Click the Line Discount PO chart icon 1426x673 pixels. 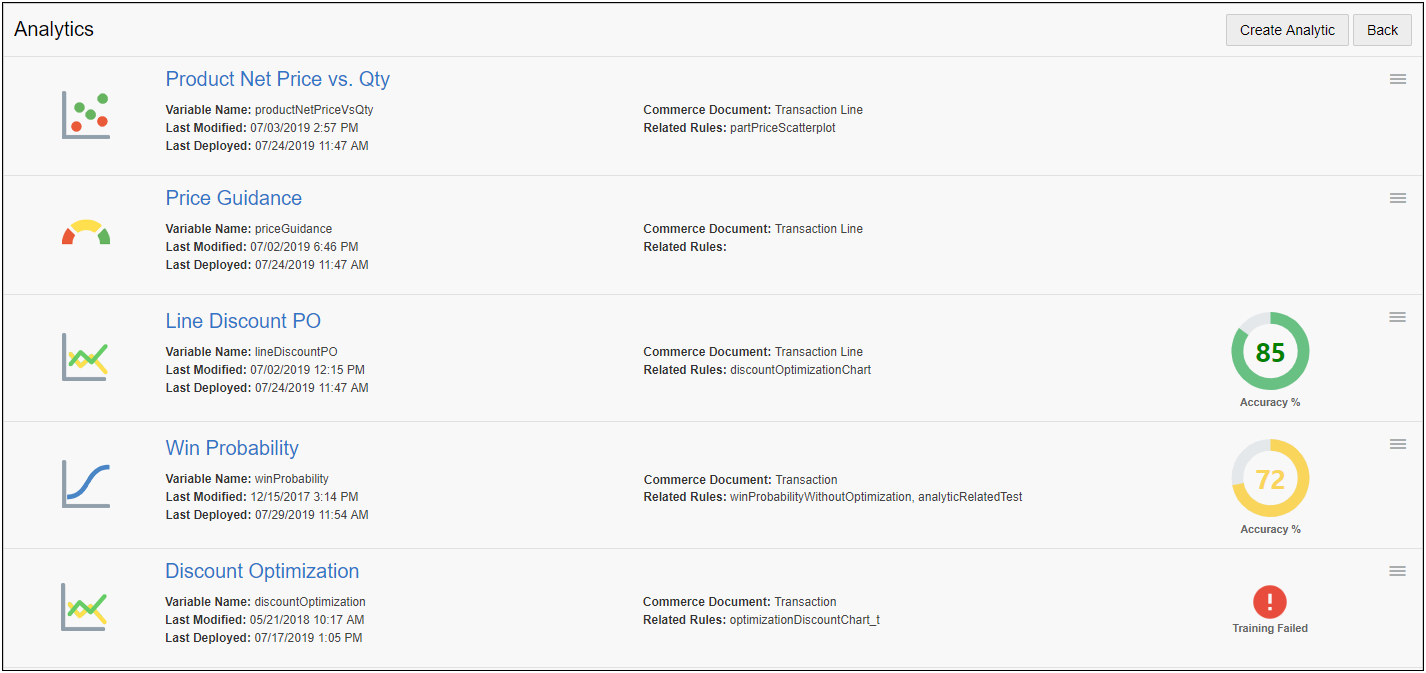(x=86, y=357)
